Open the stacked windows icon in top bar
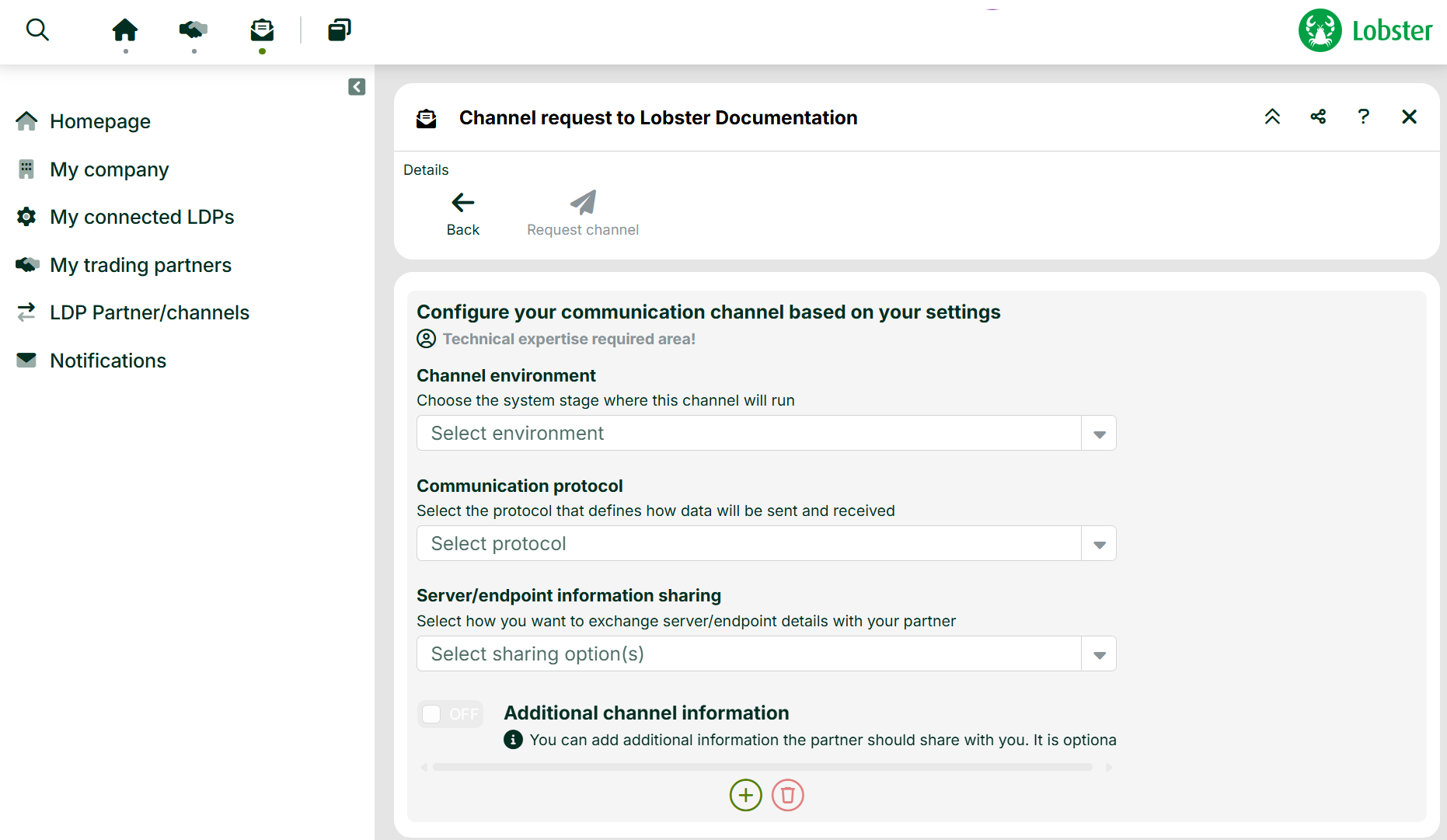Viewport: 1447px width, 840px height. [339, 30]
